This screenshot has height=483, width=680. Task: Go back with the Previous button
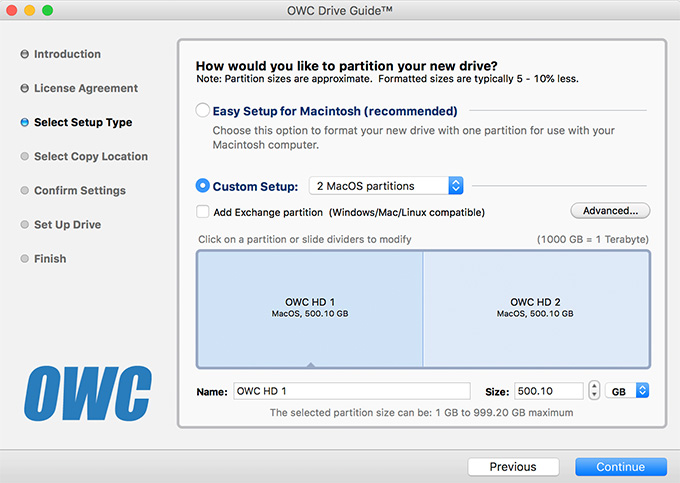[513, 467]
